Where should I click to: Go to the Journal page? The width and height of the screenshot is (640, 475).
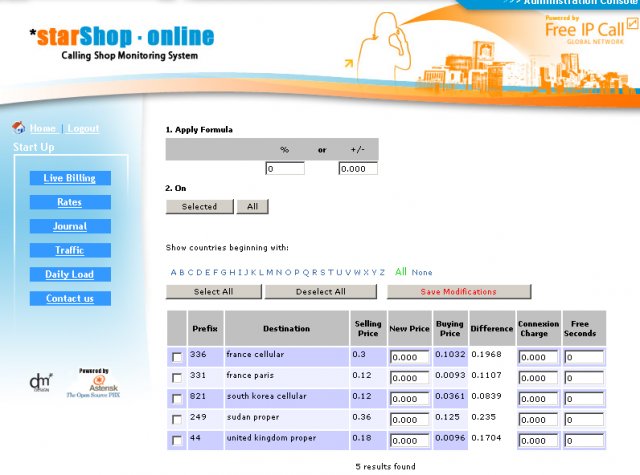coord(69,226)
